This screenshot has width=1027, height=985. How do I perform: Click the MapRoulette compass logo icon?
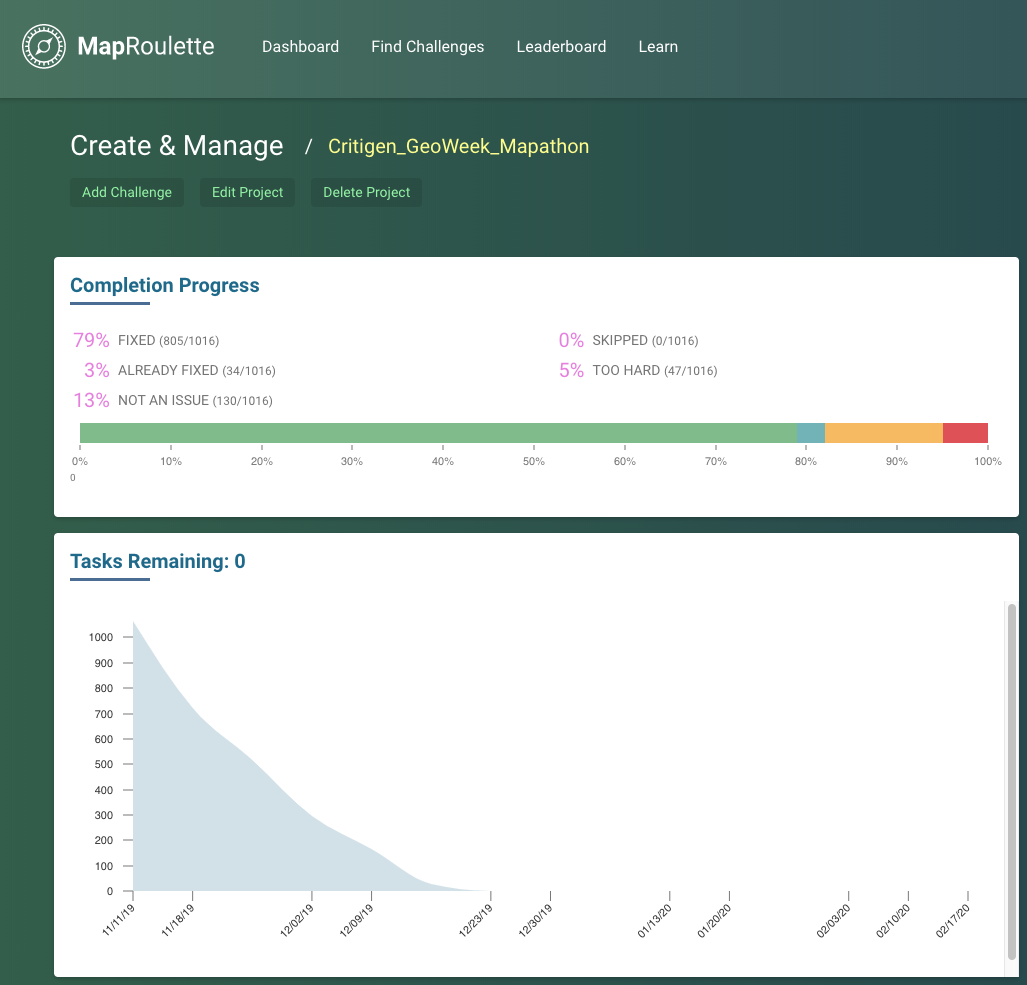(x=44, y=46)
